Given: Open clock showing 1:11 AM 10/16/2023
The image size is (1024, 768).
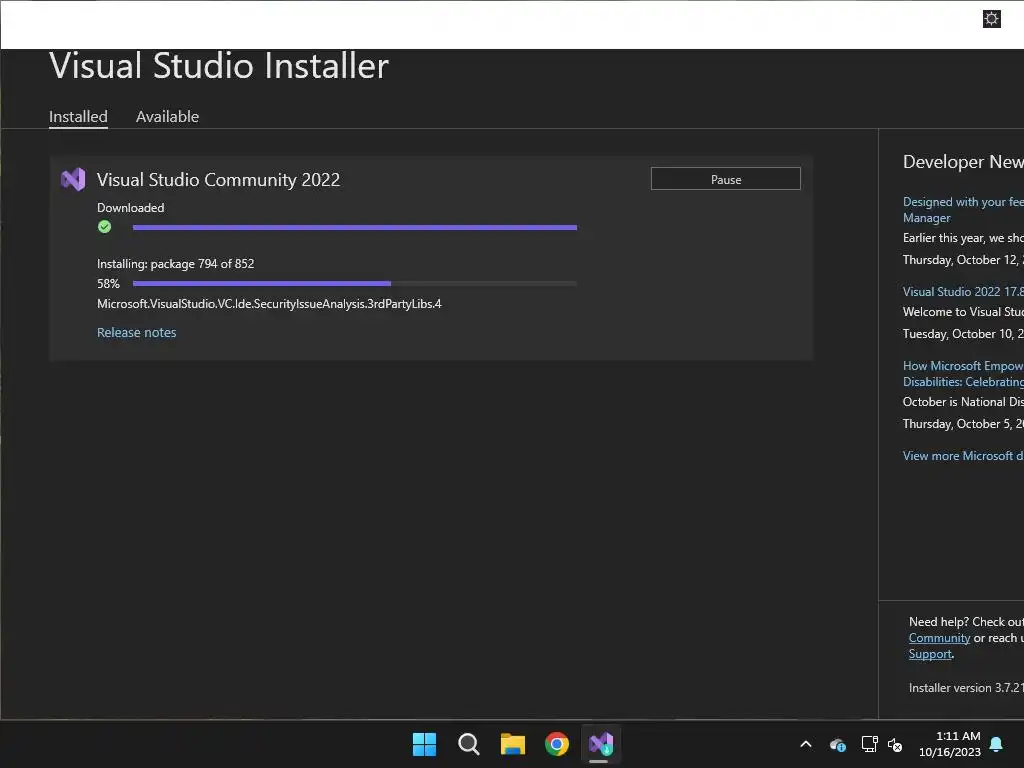Looking at the screenshot, I should pyautogui.click(x=950, y=744).
